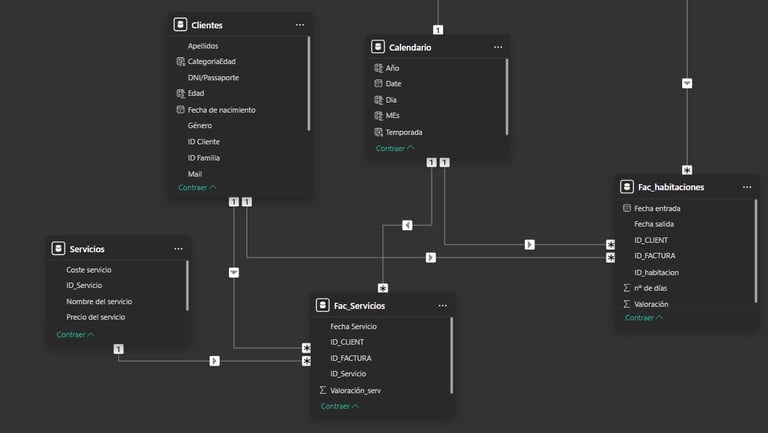Click the date icon beside Fecha de nacimiento
Screen dimensions: 768x433
click(180, 109)
